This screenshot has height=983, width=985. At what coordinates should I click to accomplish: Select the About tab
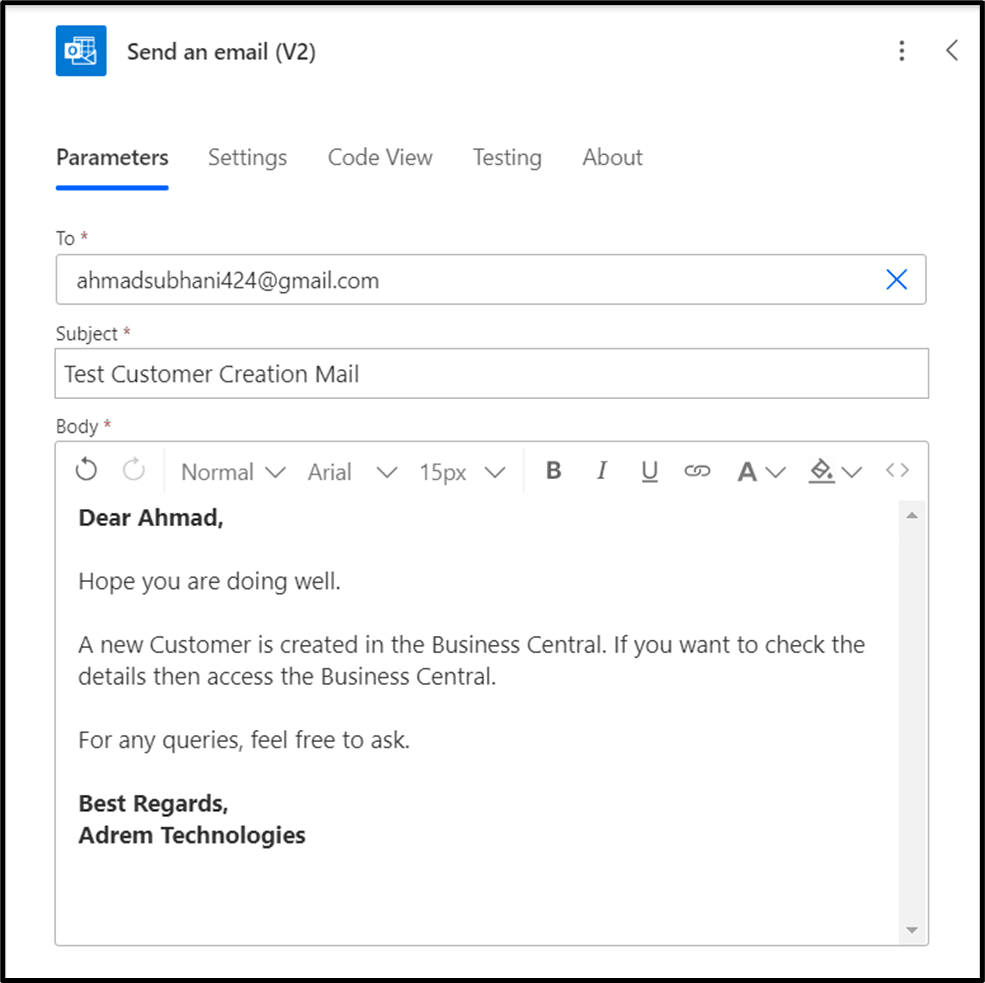612,157
